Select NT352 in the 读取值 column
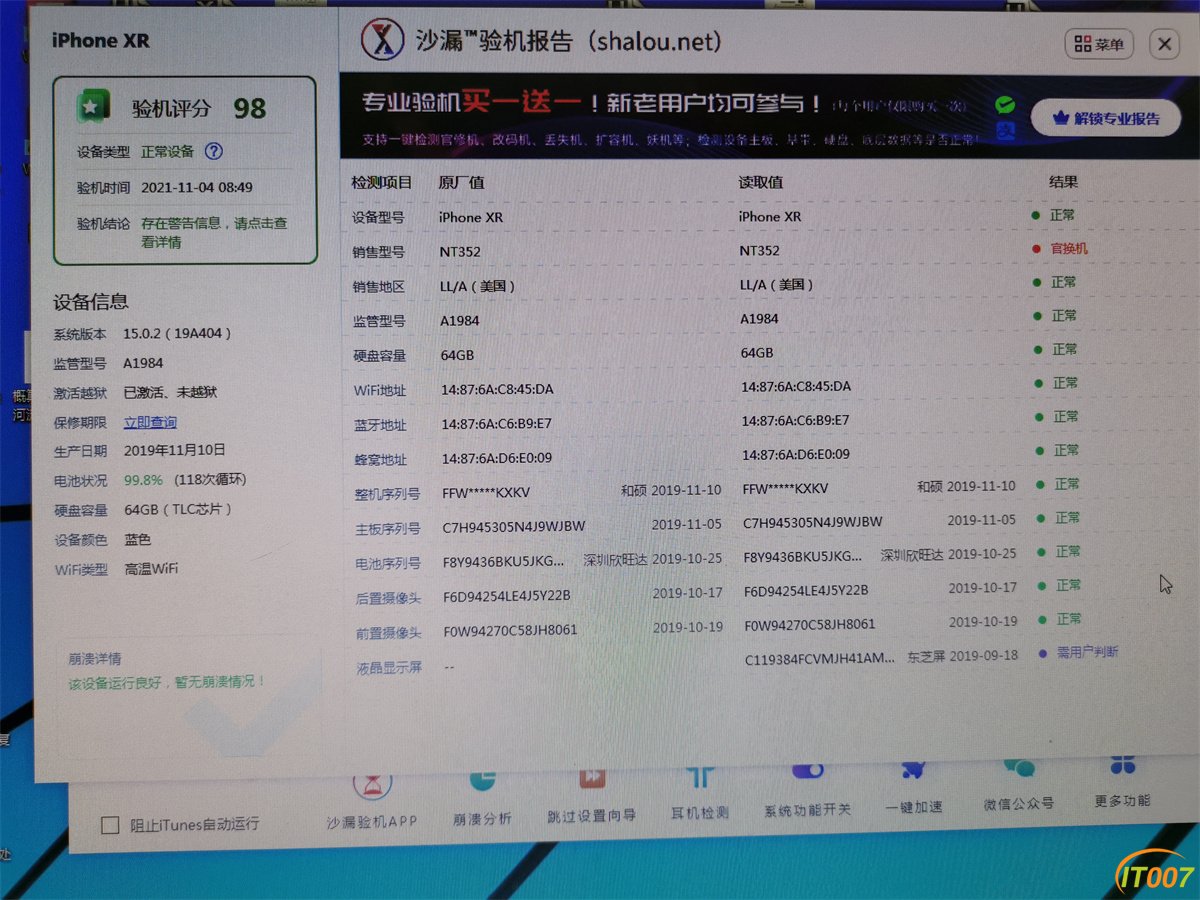Viewport: 1200px width, 900px height. [x=759, y=250]
